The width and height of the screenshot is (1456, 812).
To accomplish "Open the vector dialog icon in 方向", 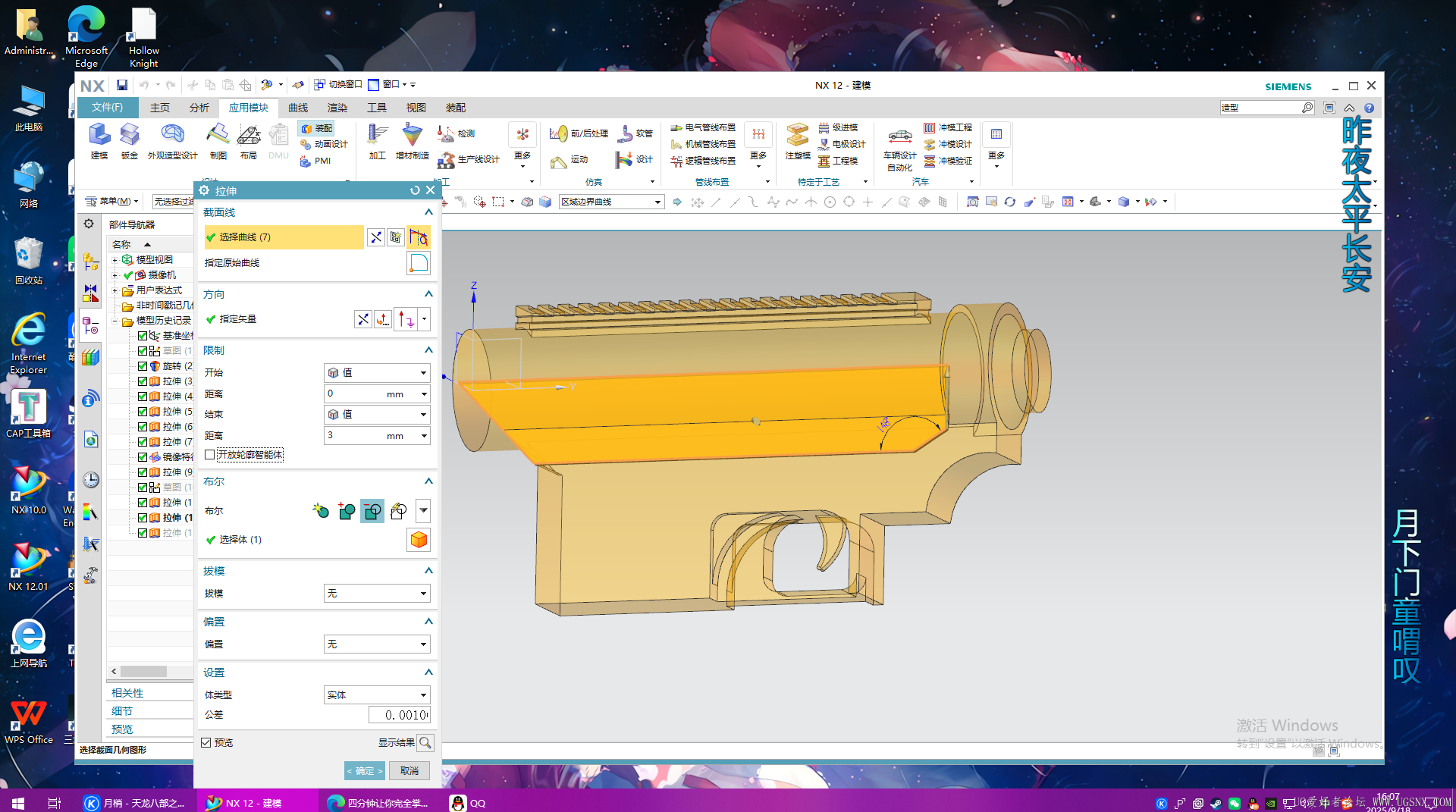I will 383,319.
